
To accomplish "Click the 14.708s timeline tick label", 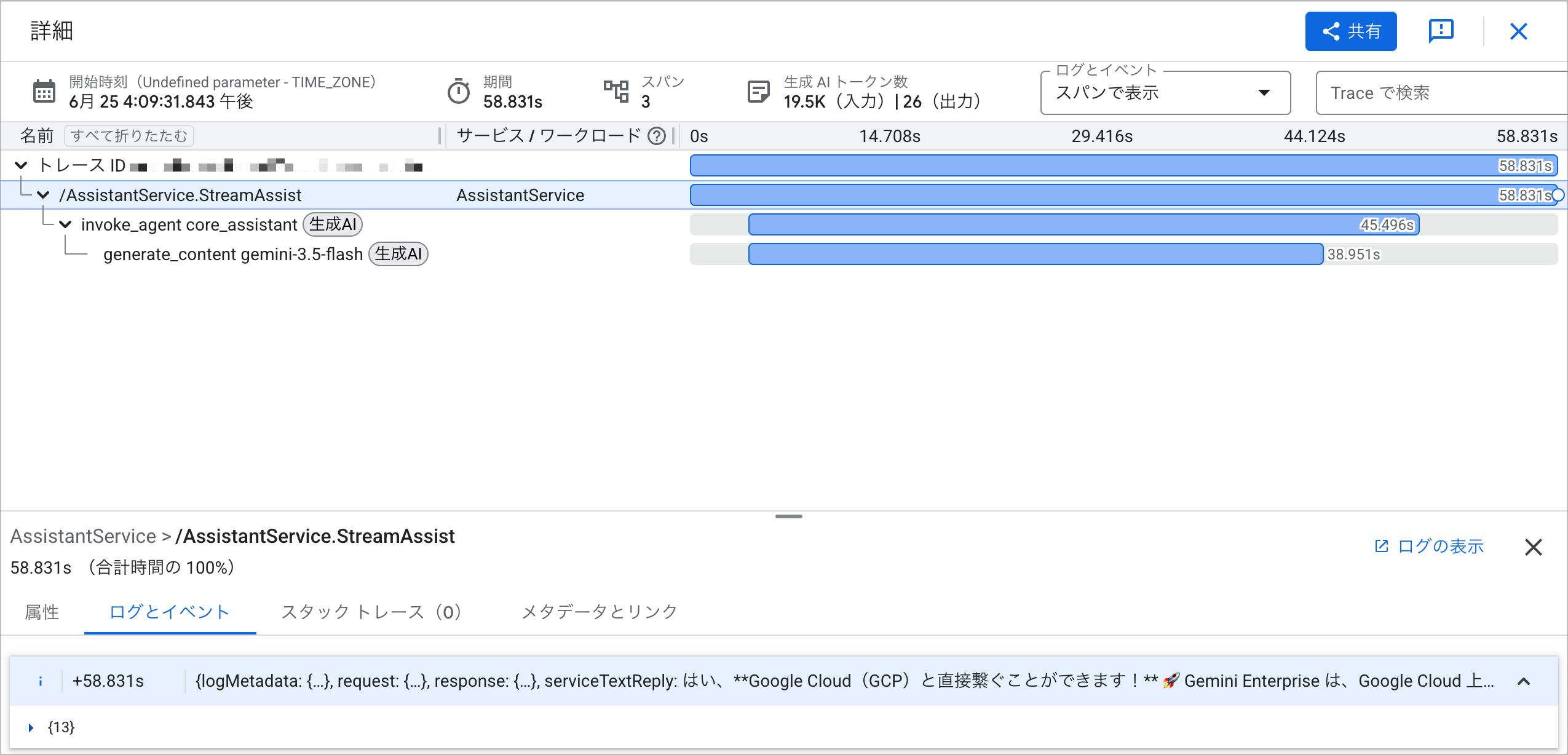I will [889, 136].
